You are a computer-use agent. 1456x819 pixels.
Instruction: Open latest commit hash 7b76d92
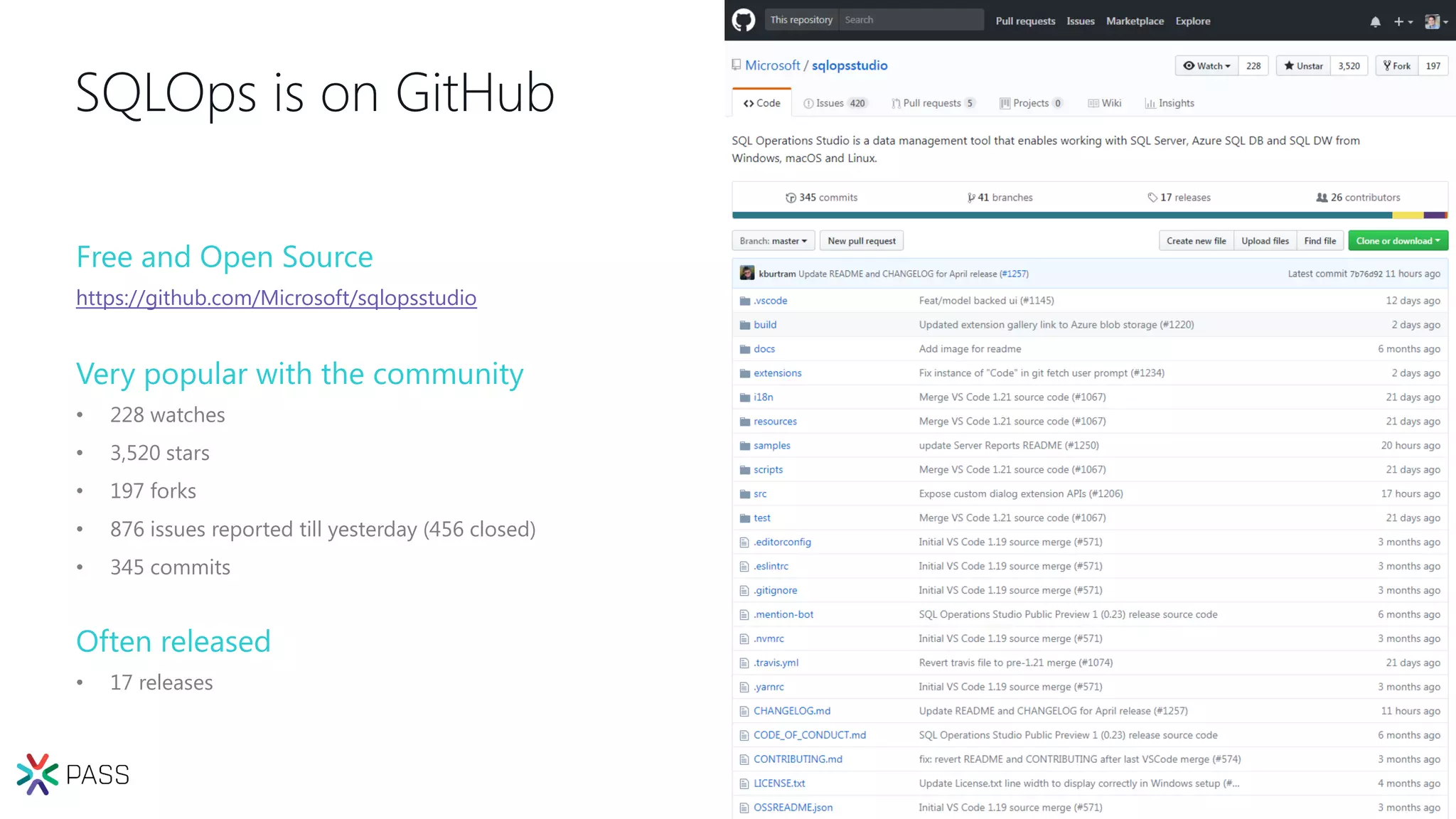1366,274
